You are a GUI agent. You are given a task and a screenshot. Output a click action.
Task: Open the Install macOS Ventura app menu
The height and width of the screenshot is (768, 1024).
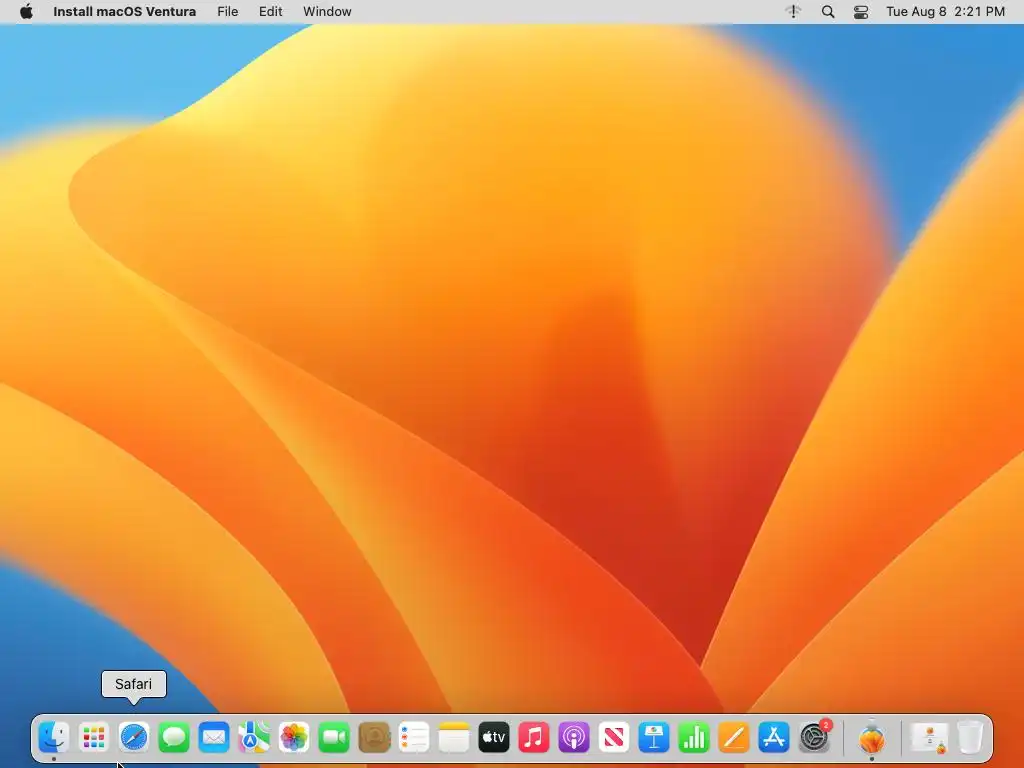124,12
